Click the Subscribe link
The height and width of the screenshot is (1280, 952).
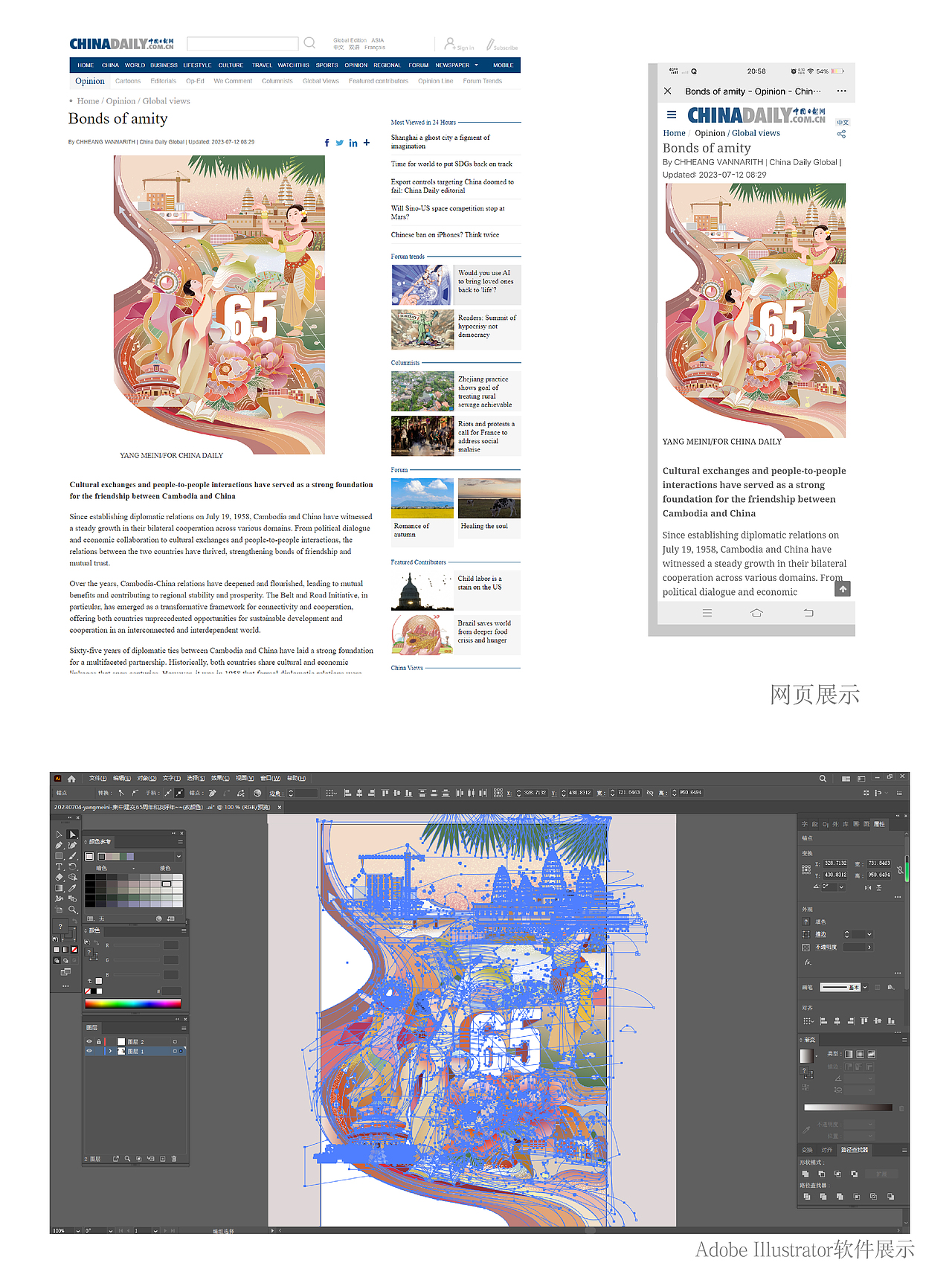click(x=502, y=45)
